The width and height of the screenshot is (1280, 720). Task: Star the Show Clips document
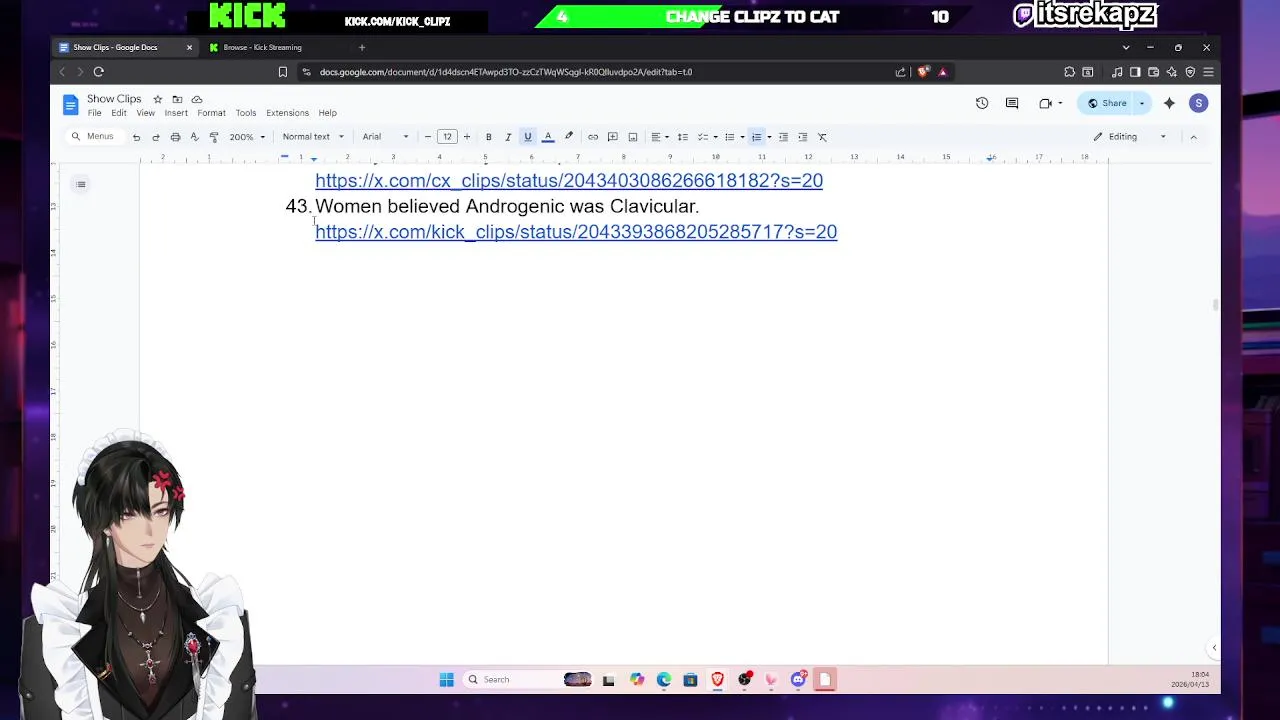point(157,99)
